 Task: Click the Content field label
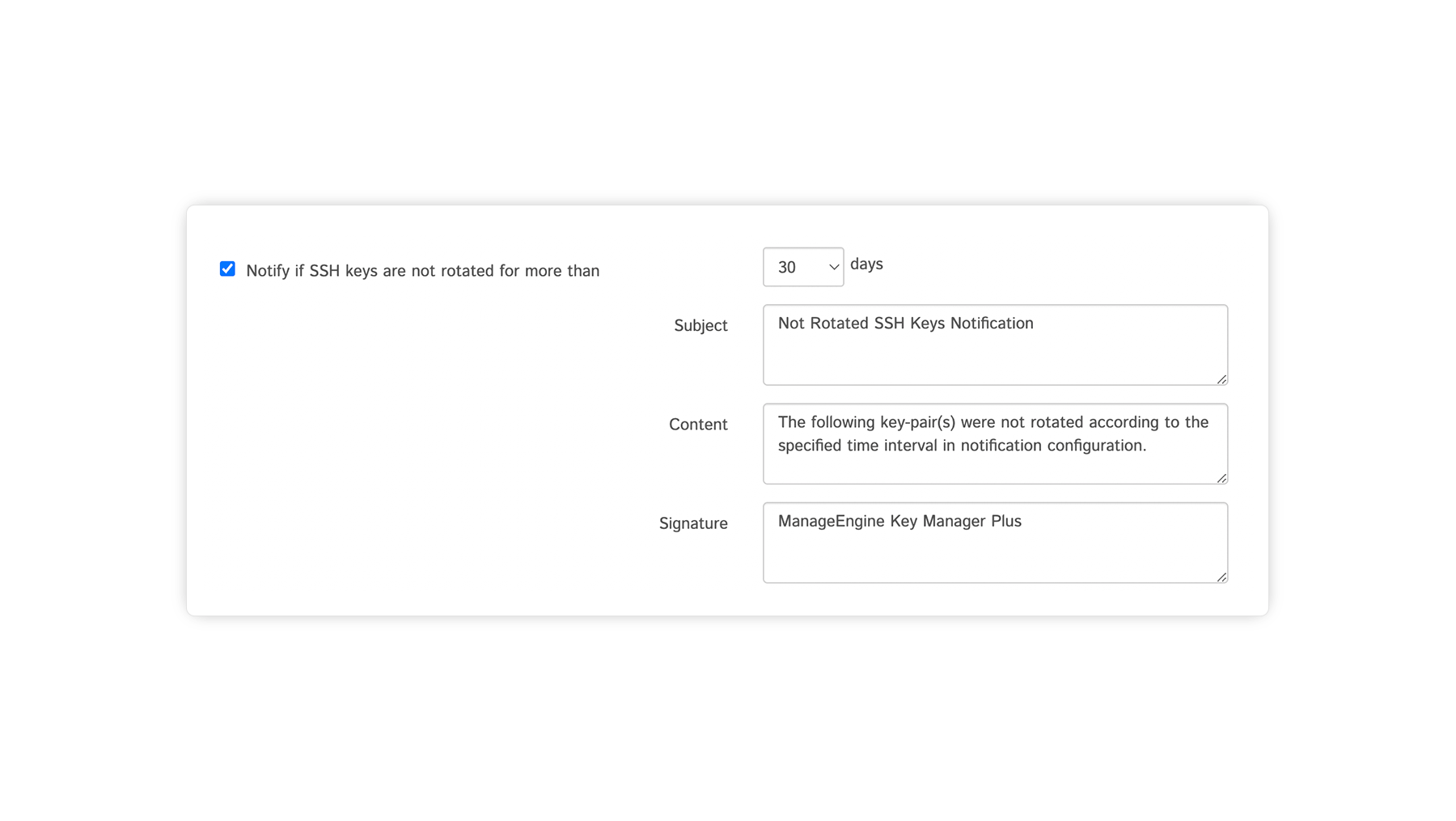tap(698, 425)
